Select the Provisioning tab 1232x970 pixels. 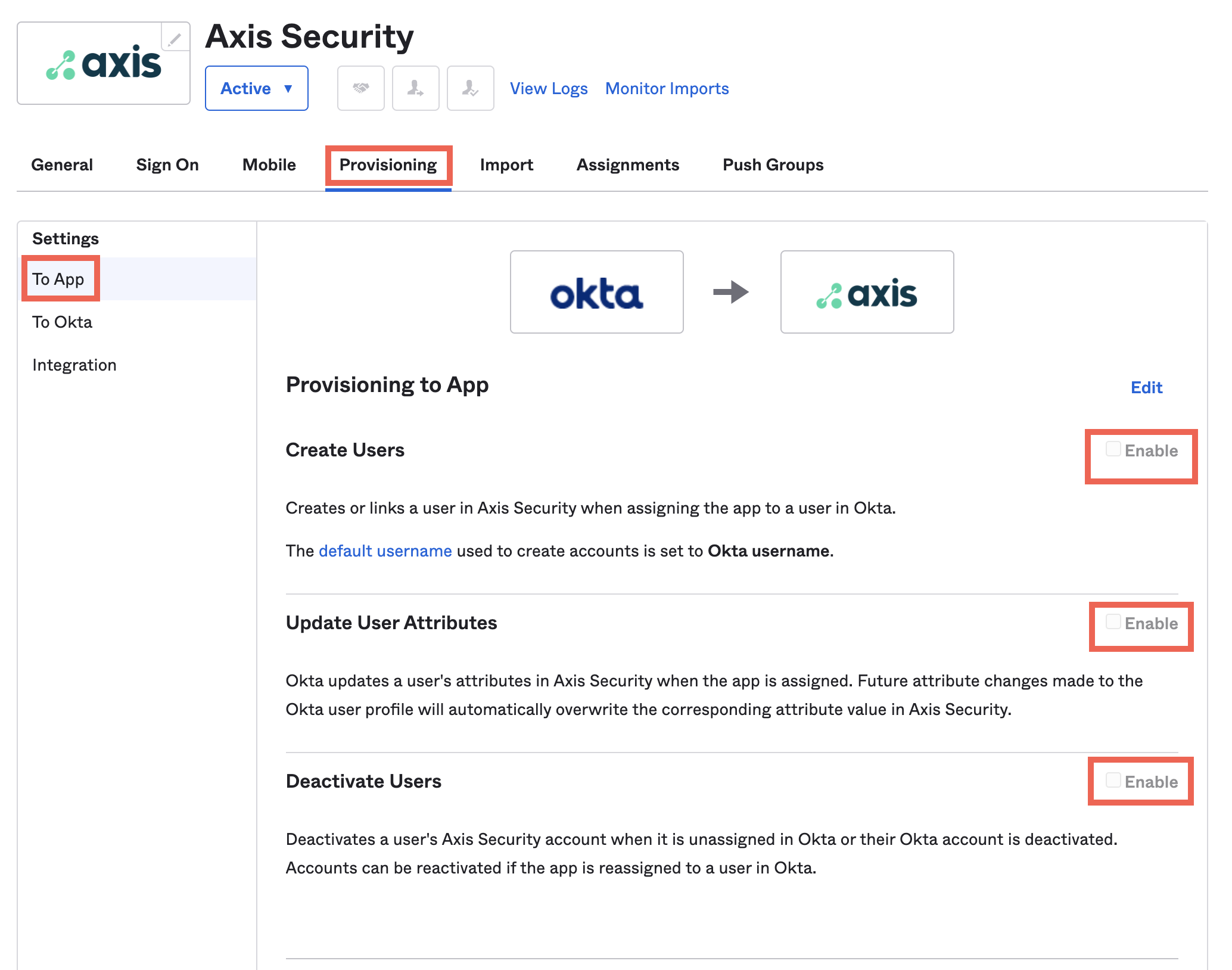388,165
